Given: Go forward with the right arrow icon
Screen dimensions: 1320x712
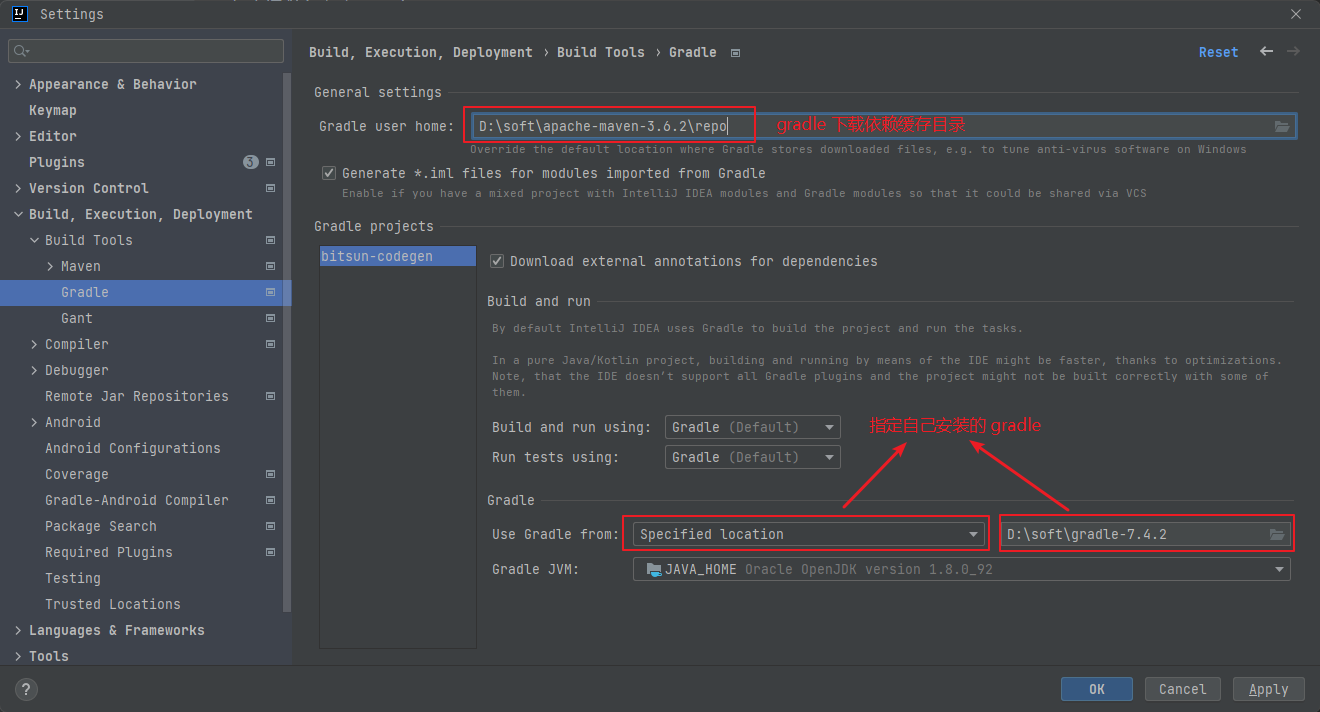Looking at the screenshot, I should click(x=1293, y=51).
